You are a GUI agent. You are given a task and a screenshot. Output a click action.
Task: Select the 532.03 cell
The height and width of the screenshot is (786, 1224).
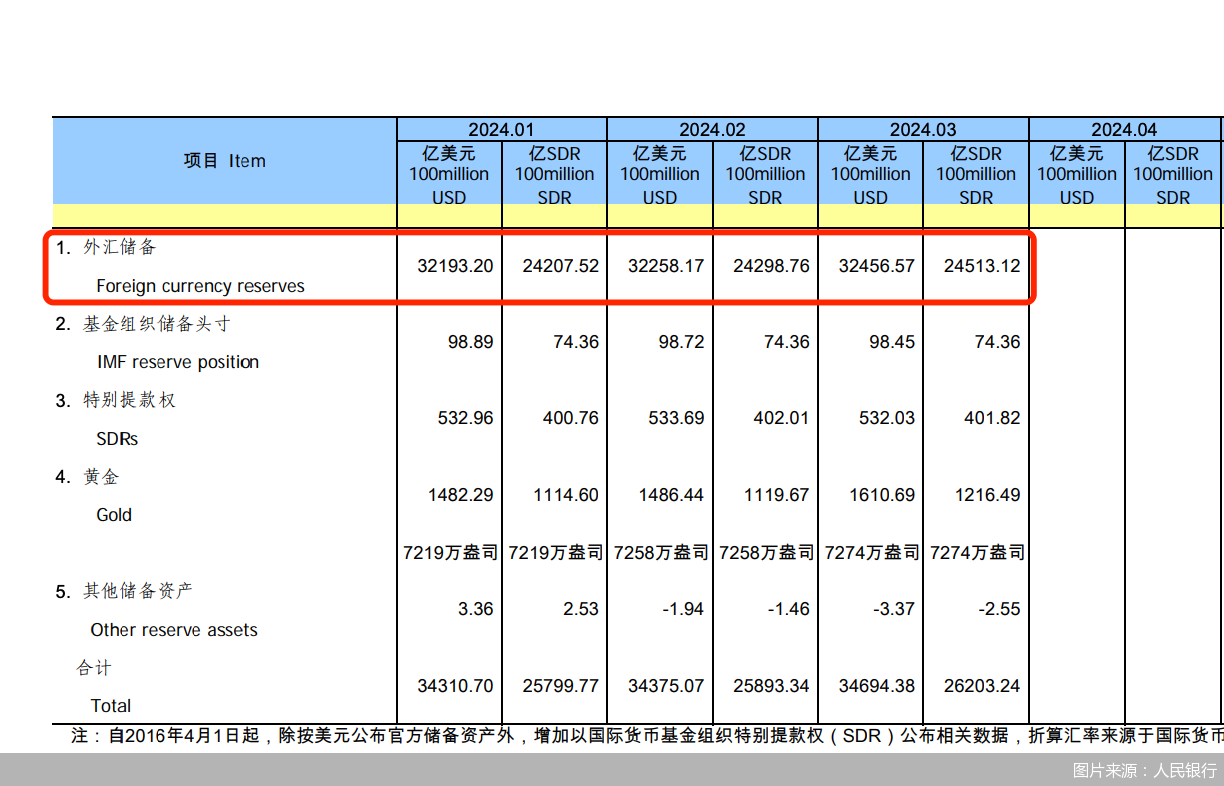(x=887, y=418)
